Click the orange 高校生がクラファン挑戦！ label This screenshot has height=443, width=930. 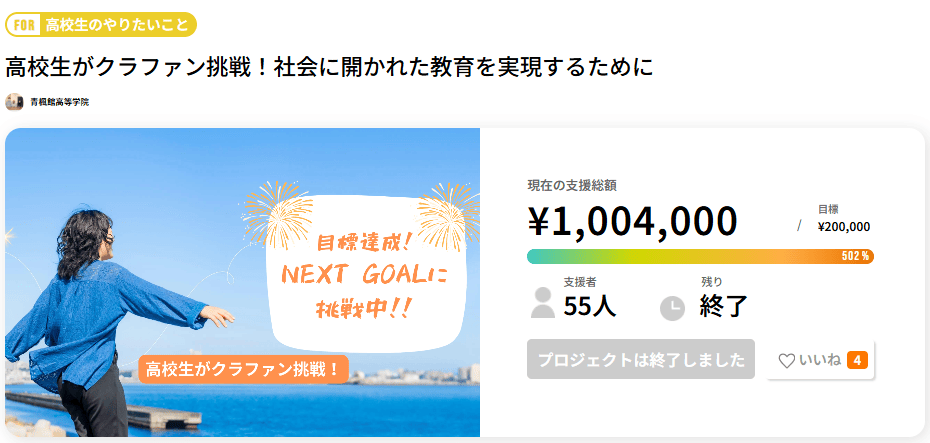click(x=243, y=369)
